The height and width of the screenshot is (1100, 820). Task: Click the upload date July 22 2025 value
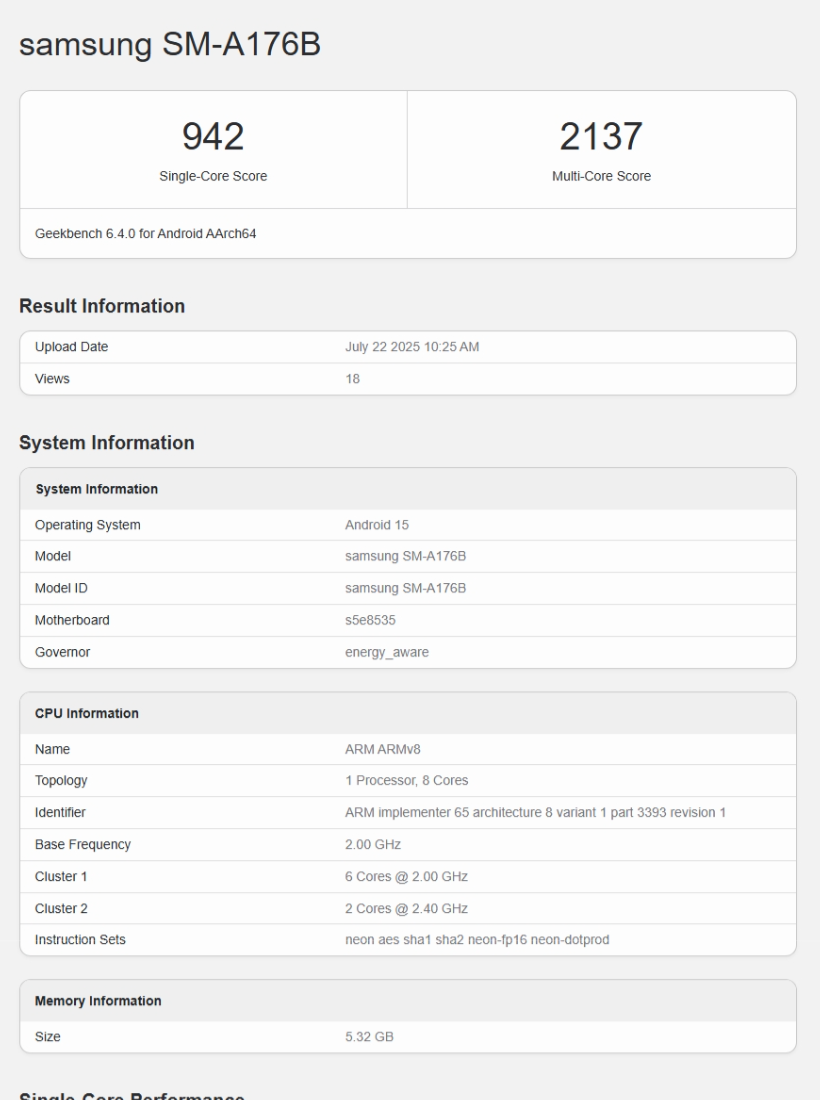pyautogui.click(x=413, y=347)
